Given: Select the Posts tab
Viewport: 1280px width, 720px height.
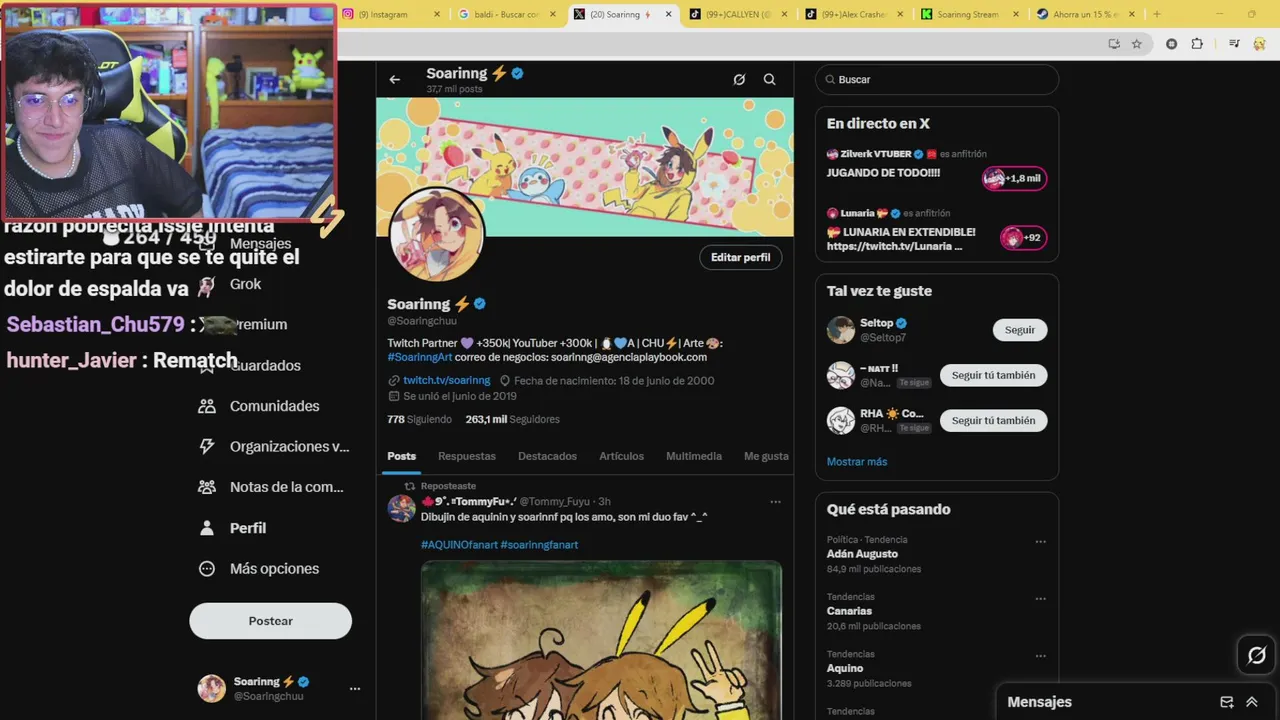Looking at the screenshot, I should coord(402,456).
